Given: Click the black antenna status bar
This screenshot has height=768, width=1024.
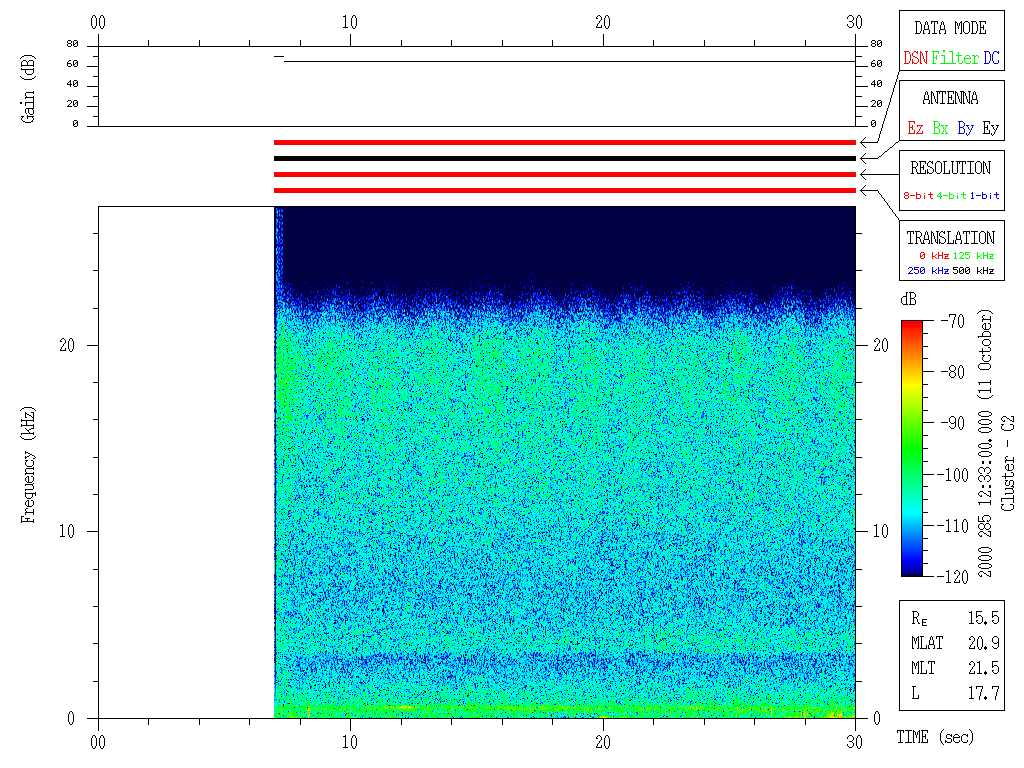Looking at the screenshot, I should pyautogui.click(x=565, y=158).
